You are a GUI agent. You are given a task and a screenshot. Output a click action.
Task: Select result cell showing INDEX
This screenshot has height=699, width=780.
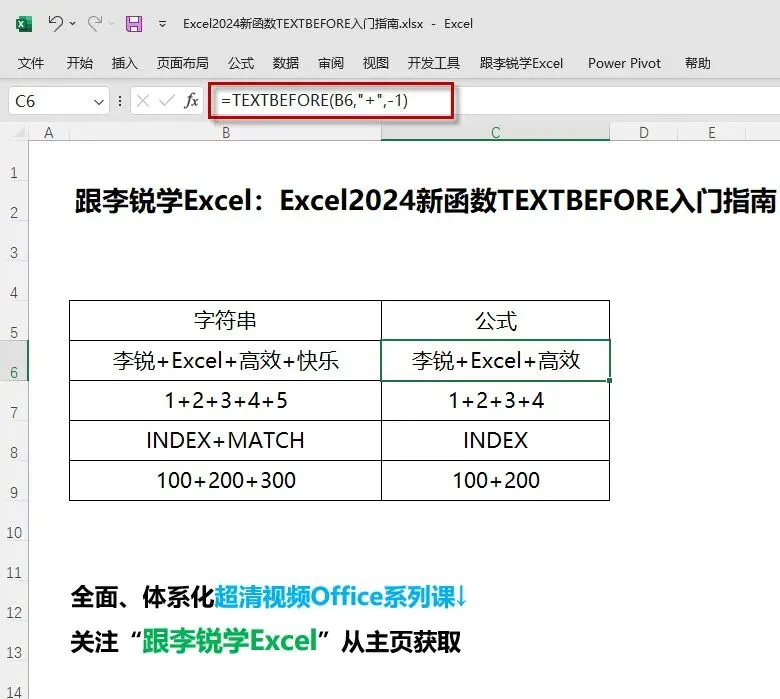pos(495,440)
